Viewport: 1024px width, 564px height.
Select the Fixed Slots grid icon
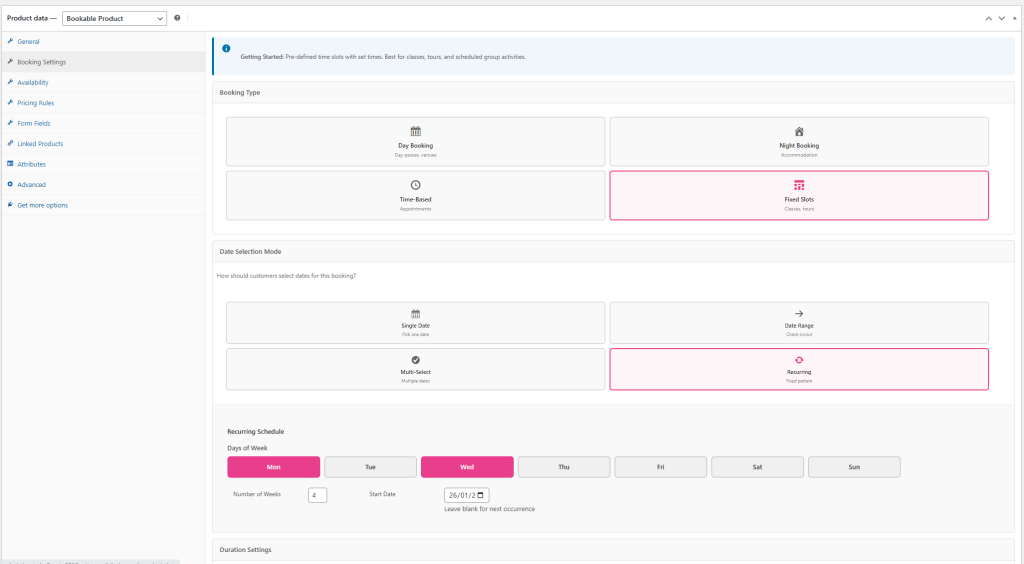tap(799, 185)
